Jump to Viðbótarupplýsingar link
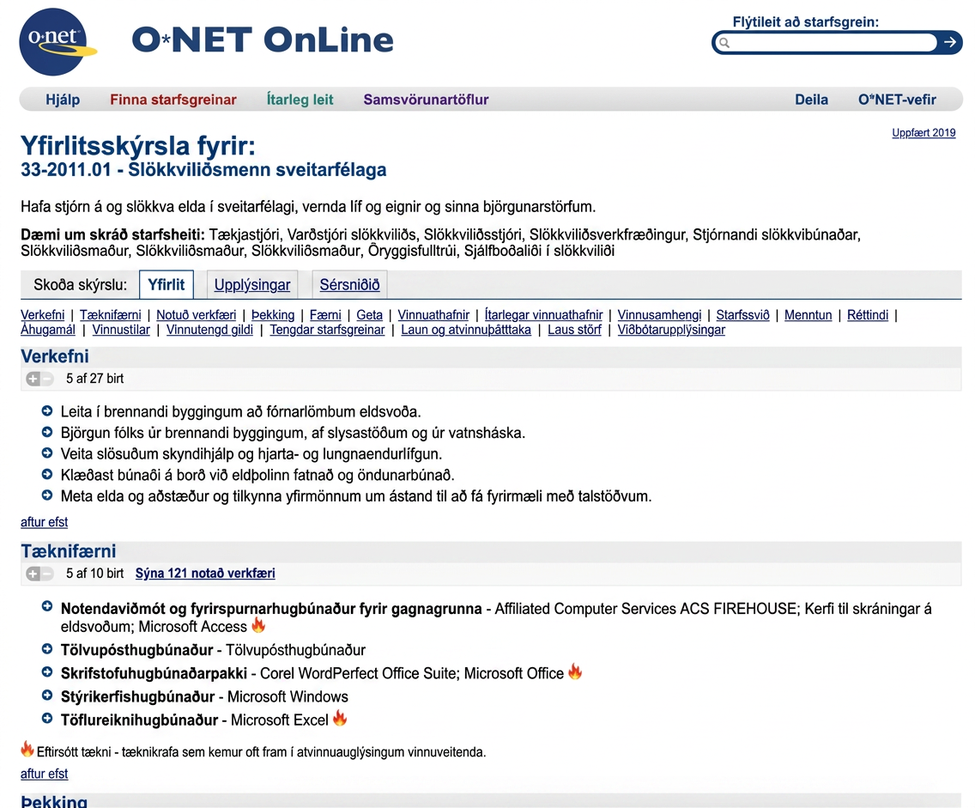This screenshot has width=975, height=808. (x=671, y=330)
